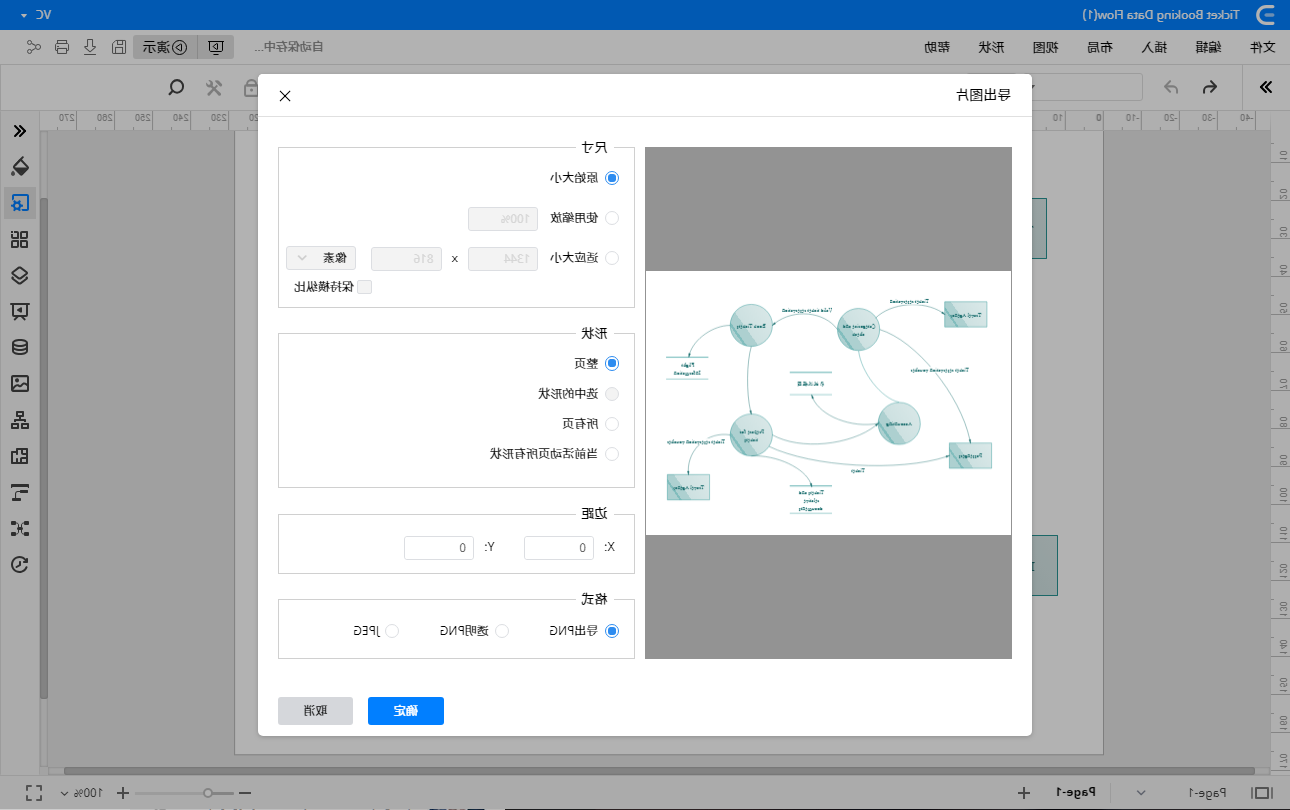Image resolution: width=1290 pixels, height=810 pixels.
Task: Click the margin Y input field
Action: point(439,548)
